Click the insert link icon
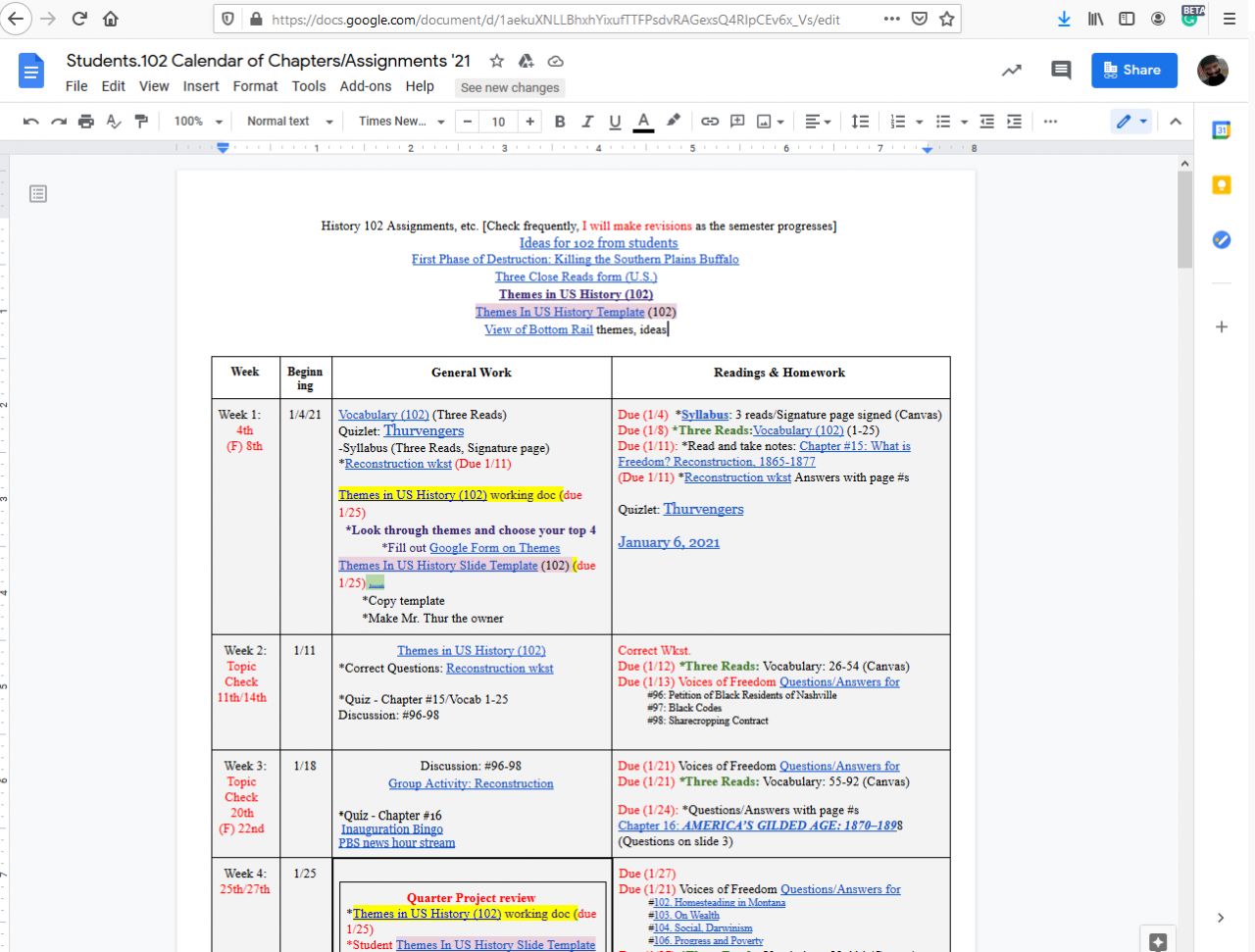1255x952 pixels. pyautogui.click(x=710, y=122)
